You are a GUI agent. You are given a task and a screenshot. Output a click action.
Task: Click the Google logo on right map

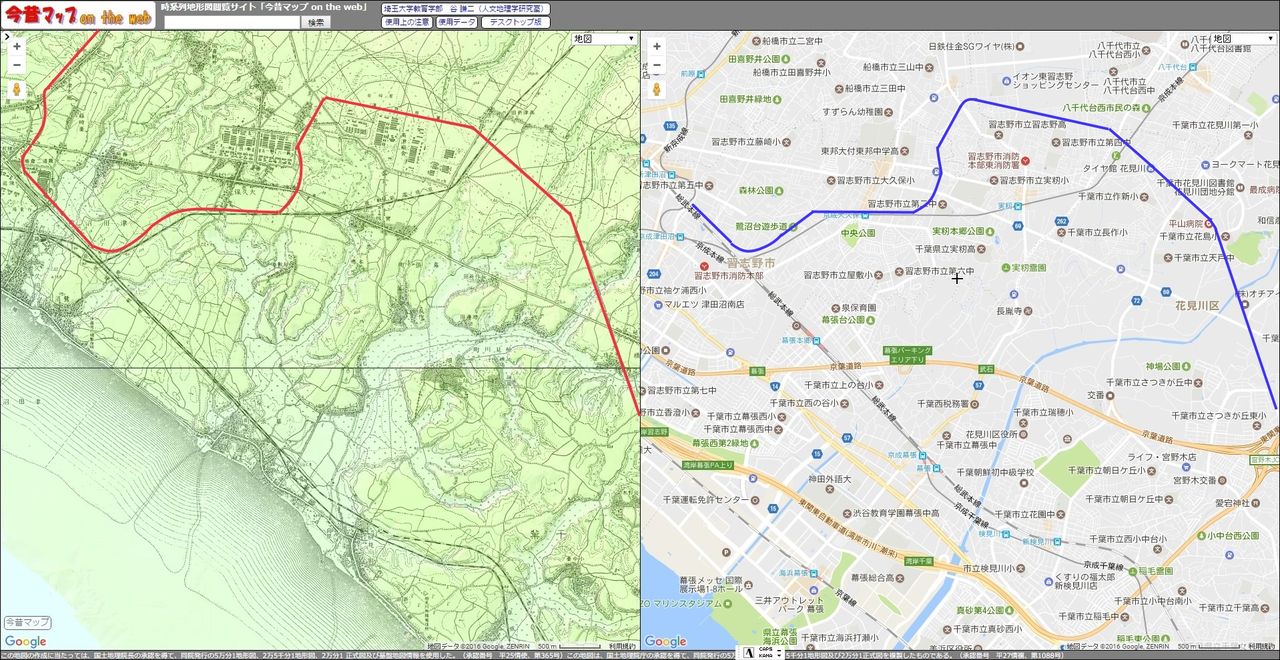point(666,642)
